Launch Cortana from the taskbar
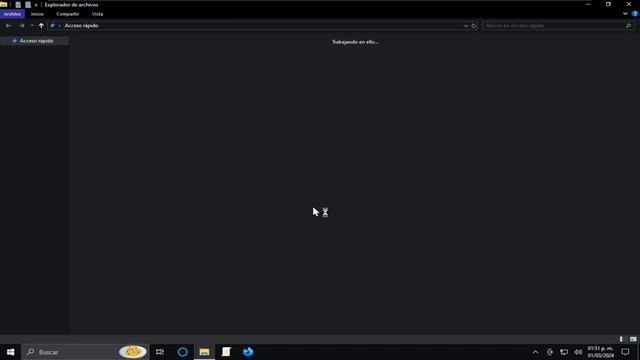The width and height of the screenshot is (640, 360). (182, 352)
